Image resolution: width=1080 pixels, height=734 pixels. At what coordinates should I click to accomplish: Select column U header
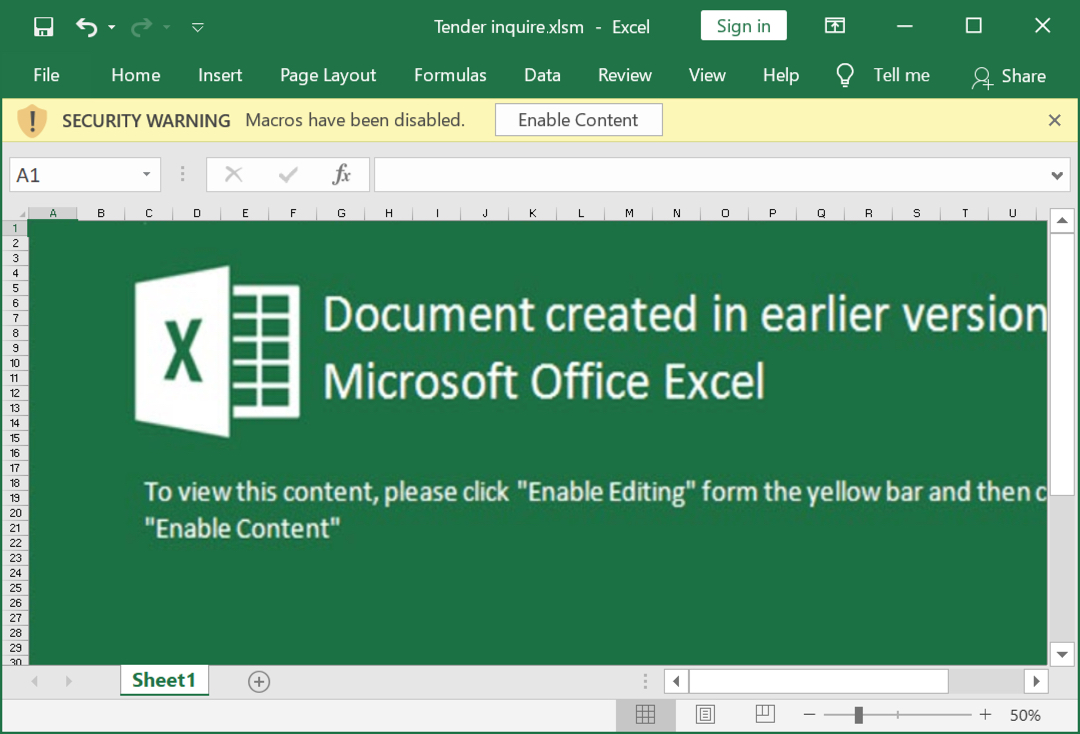point(1012,213)
